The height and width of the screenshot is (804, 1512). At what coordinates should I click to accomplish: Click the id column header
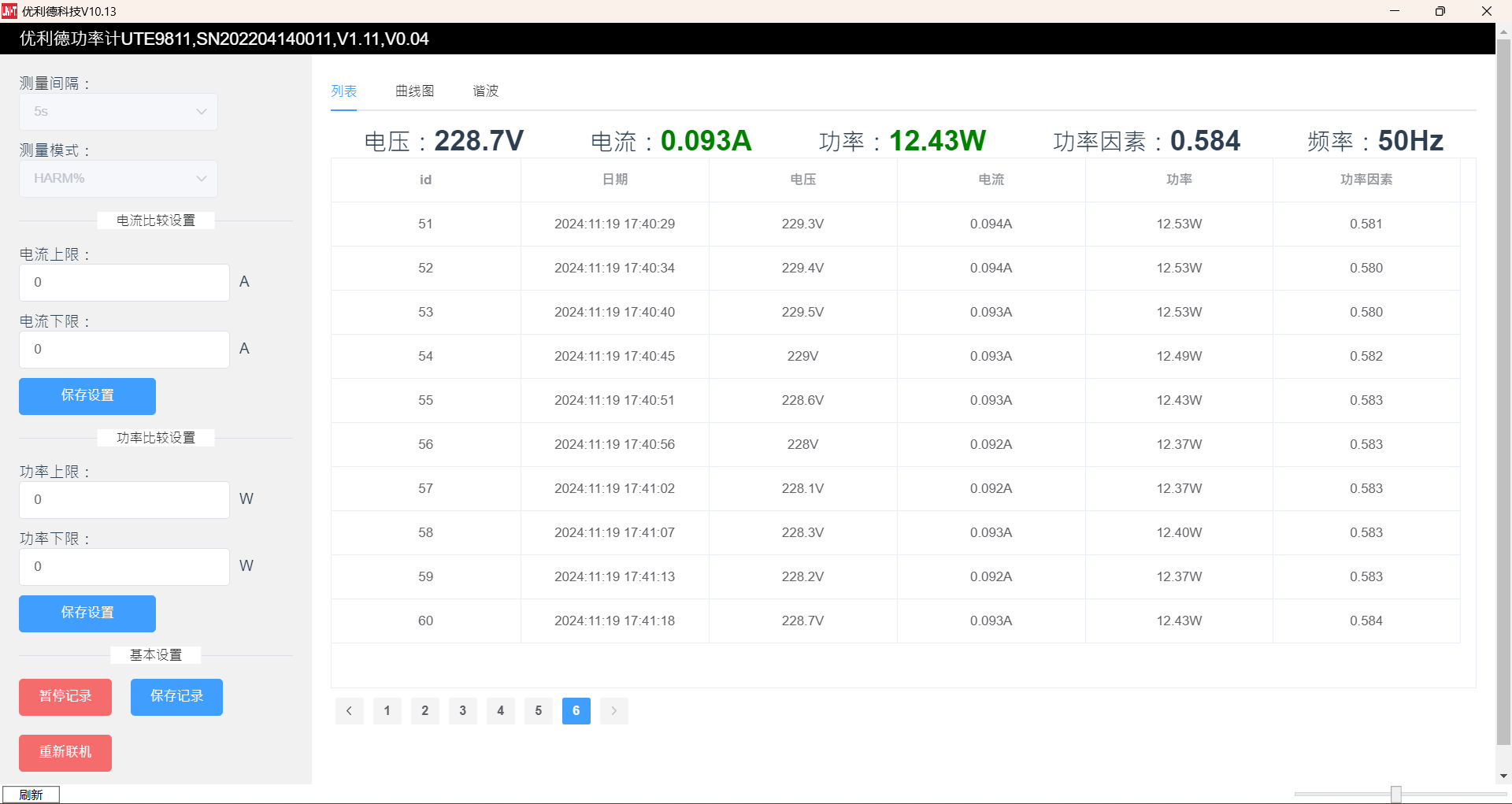pyautogui.click(x=425, y=180)
